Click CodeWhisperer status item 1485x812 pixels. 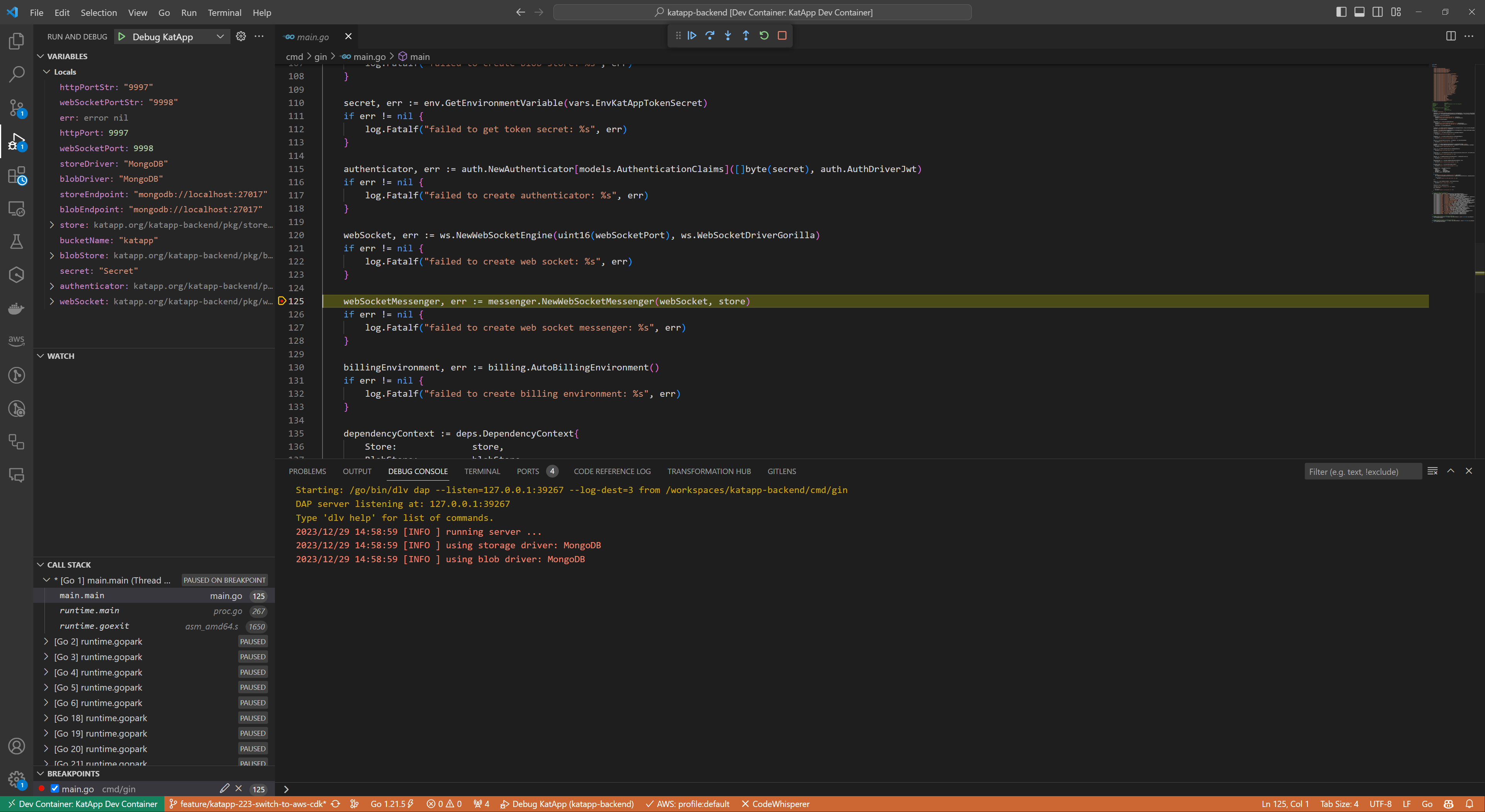[x=776, y=804]
